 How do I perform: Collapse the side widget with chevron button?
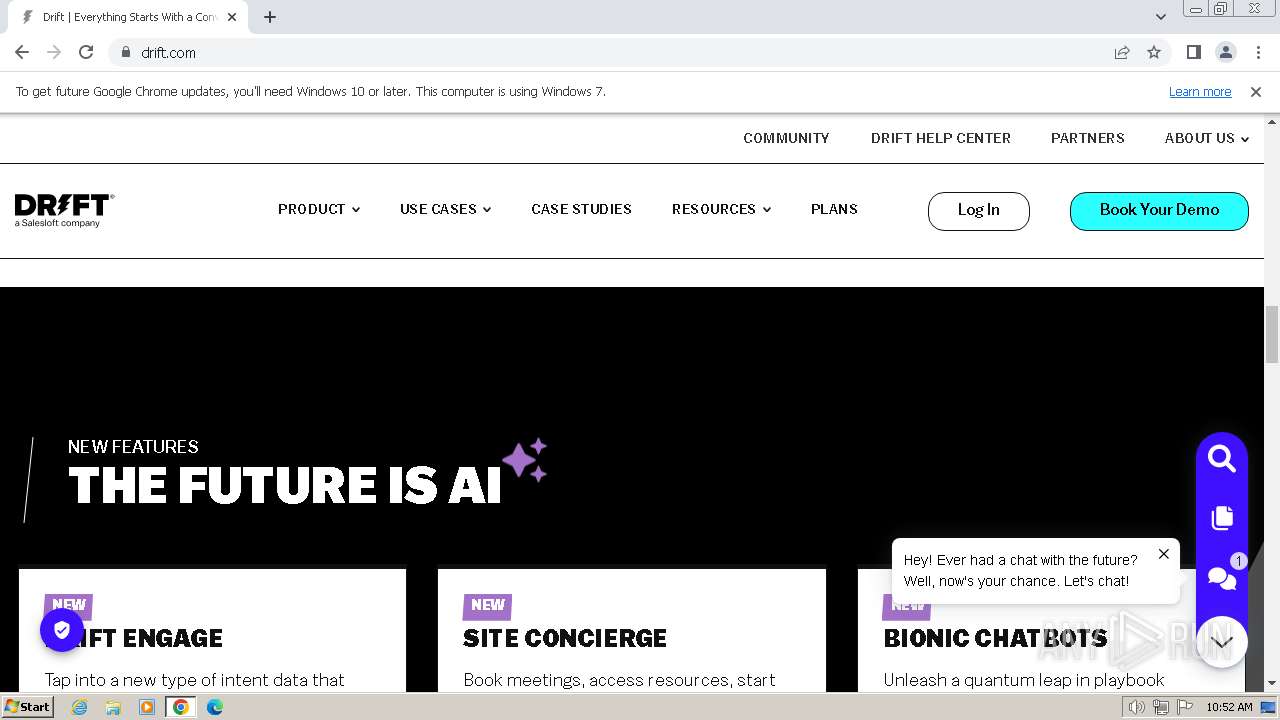tap(1222, 642)
